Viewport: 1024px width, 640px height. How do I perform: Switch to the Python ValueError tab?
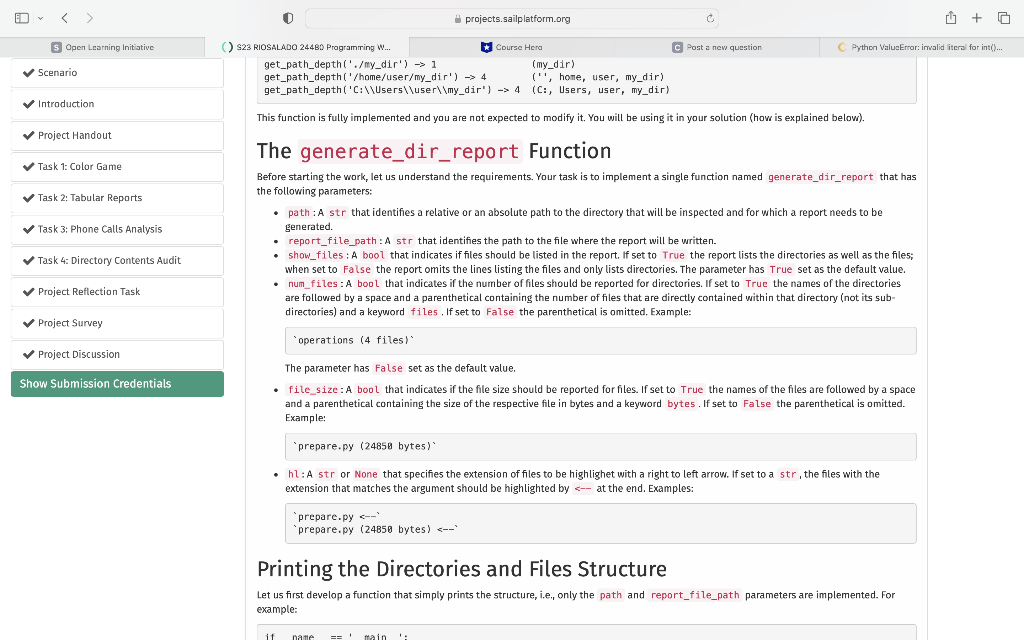tap(921, 47)
